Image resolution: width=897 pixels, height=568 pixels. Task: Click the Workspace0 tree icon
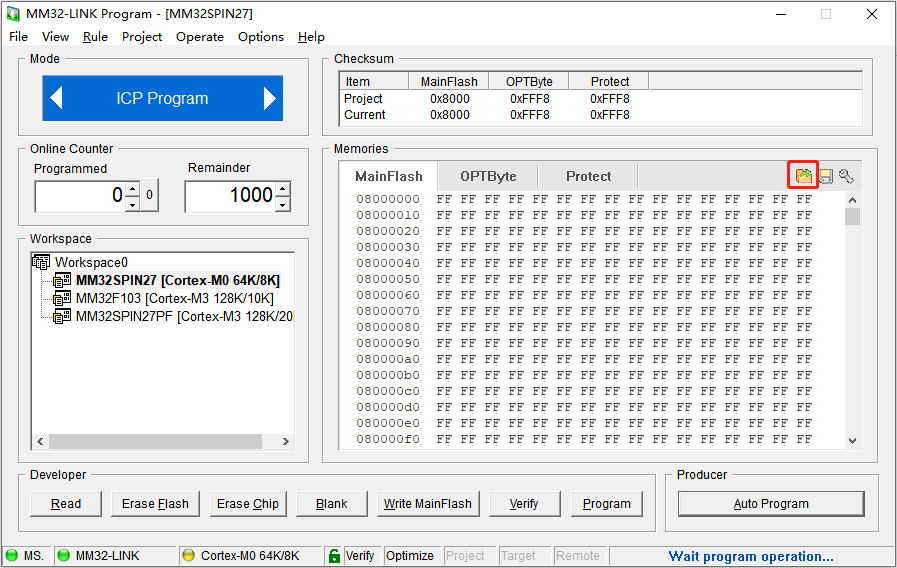click(x=41, y=262)
